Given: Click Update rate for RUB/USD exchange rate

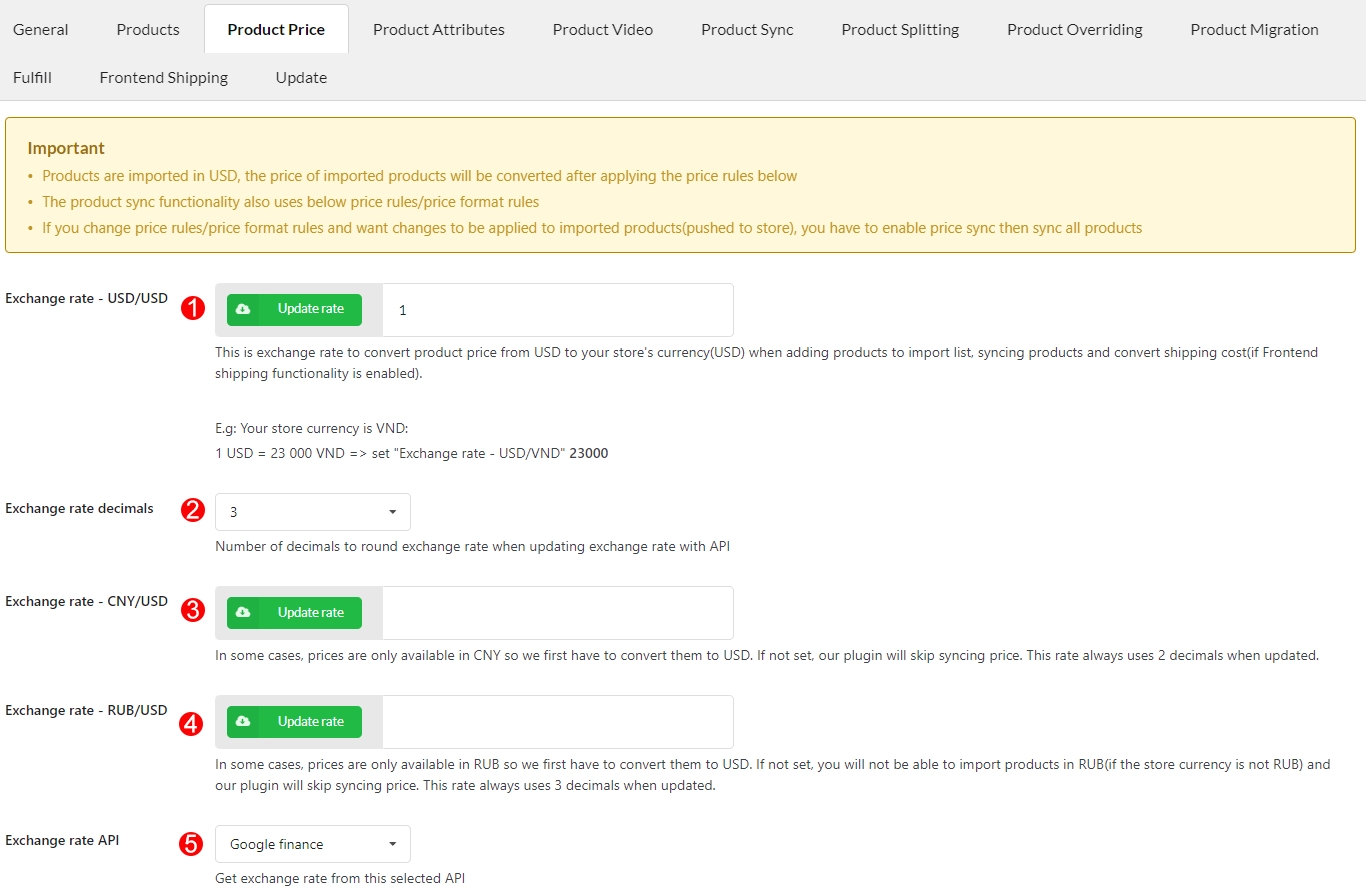Looking at the screenshot, I should click(x=294, y=722).
